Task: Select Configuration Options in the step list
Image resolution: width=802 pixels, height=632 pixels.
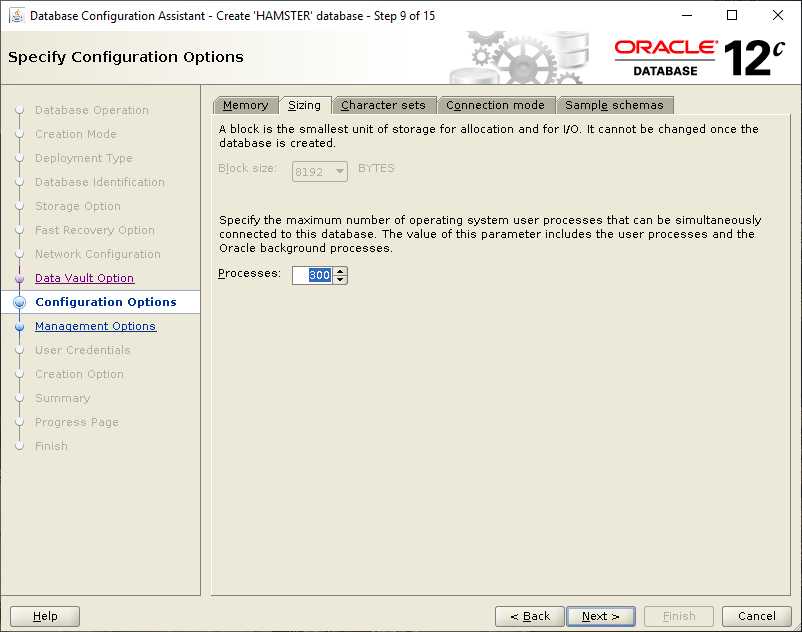Action: (106, 302)
